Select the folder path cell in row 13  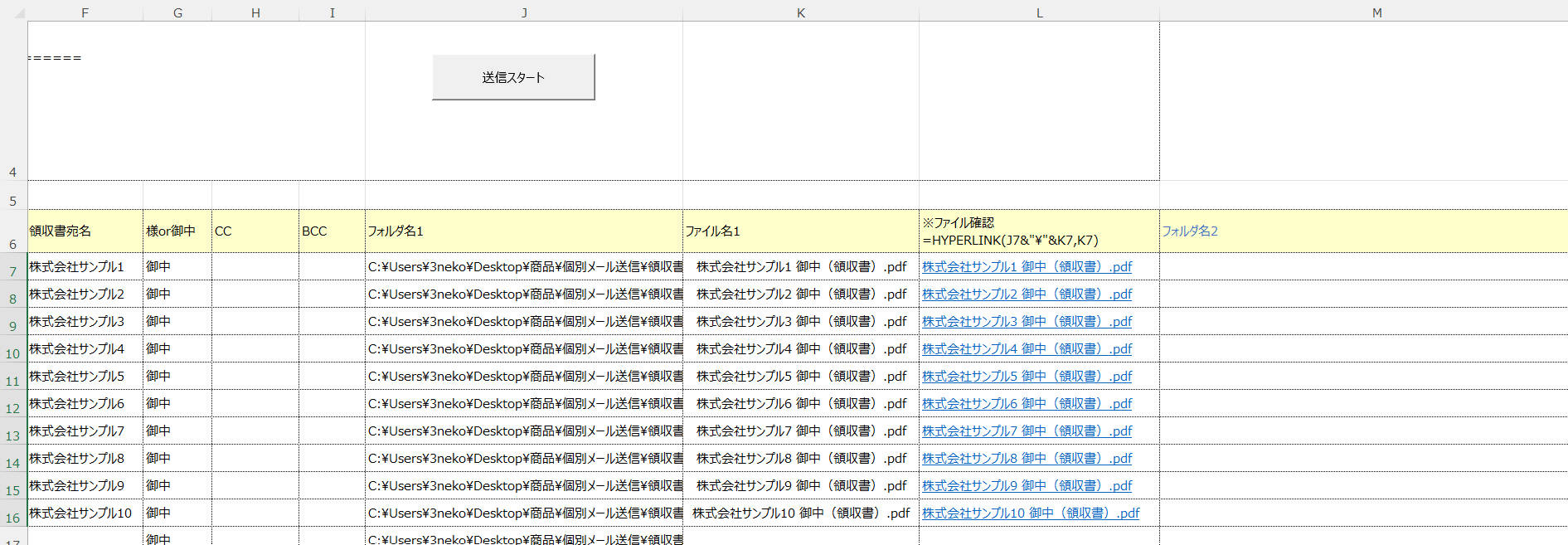524,431
